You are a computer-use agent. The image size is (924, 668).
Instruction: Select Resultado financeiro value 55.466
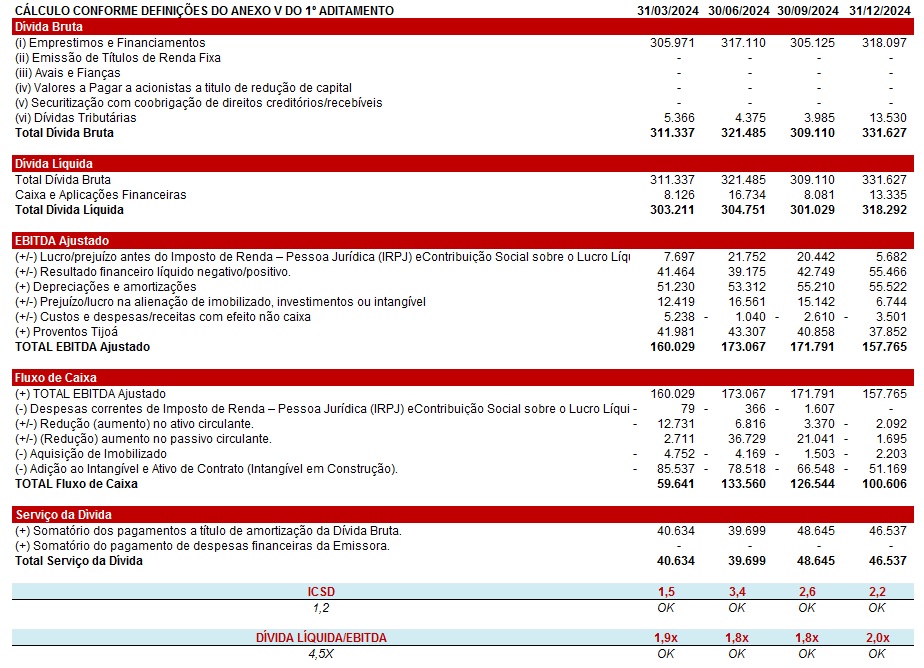pyautogui.click(x=888, y=272)
